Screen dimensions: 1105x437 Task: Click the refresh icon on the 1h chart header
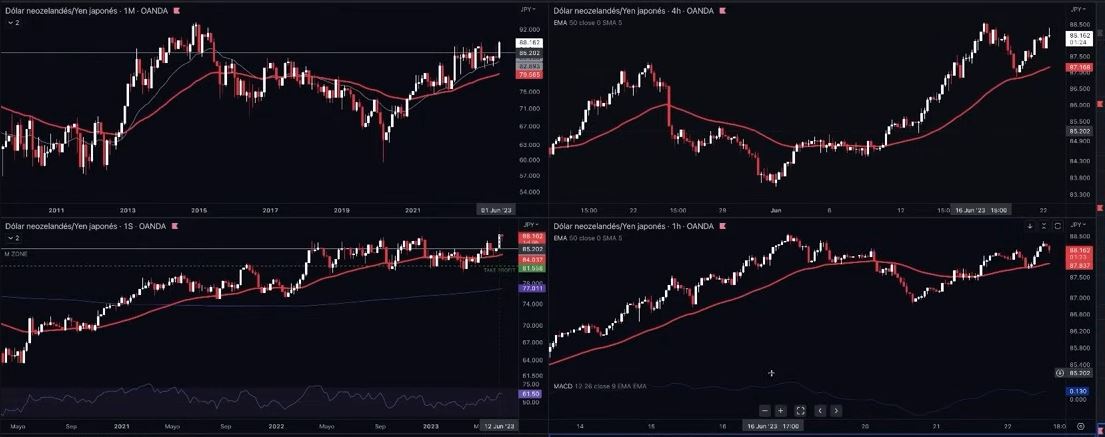[x=1057, y=226]
